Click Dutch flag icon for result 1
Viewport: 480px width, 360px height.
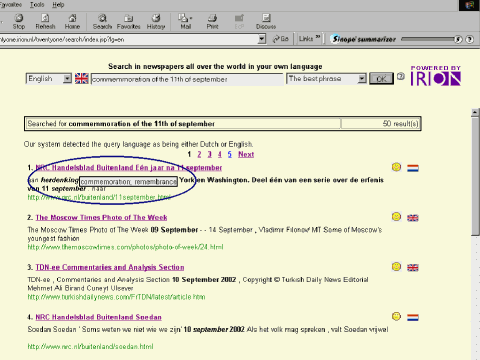click(413, 168)
